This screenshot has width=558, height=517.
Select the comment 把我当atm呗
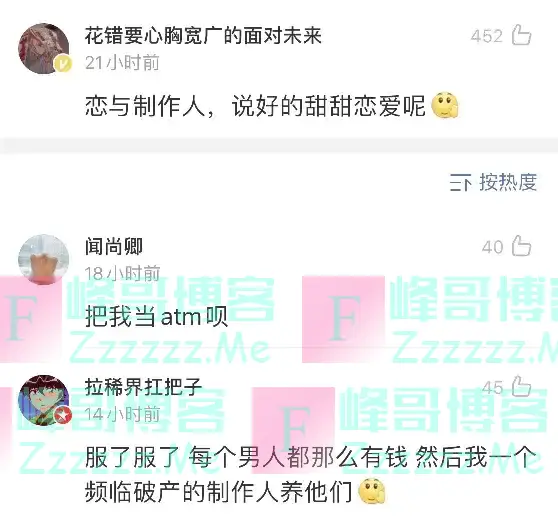(157, 317)
